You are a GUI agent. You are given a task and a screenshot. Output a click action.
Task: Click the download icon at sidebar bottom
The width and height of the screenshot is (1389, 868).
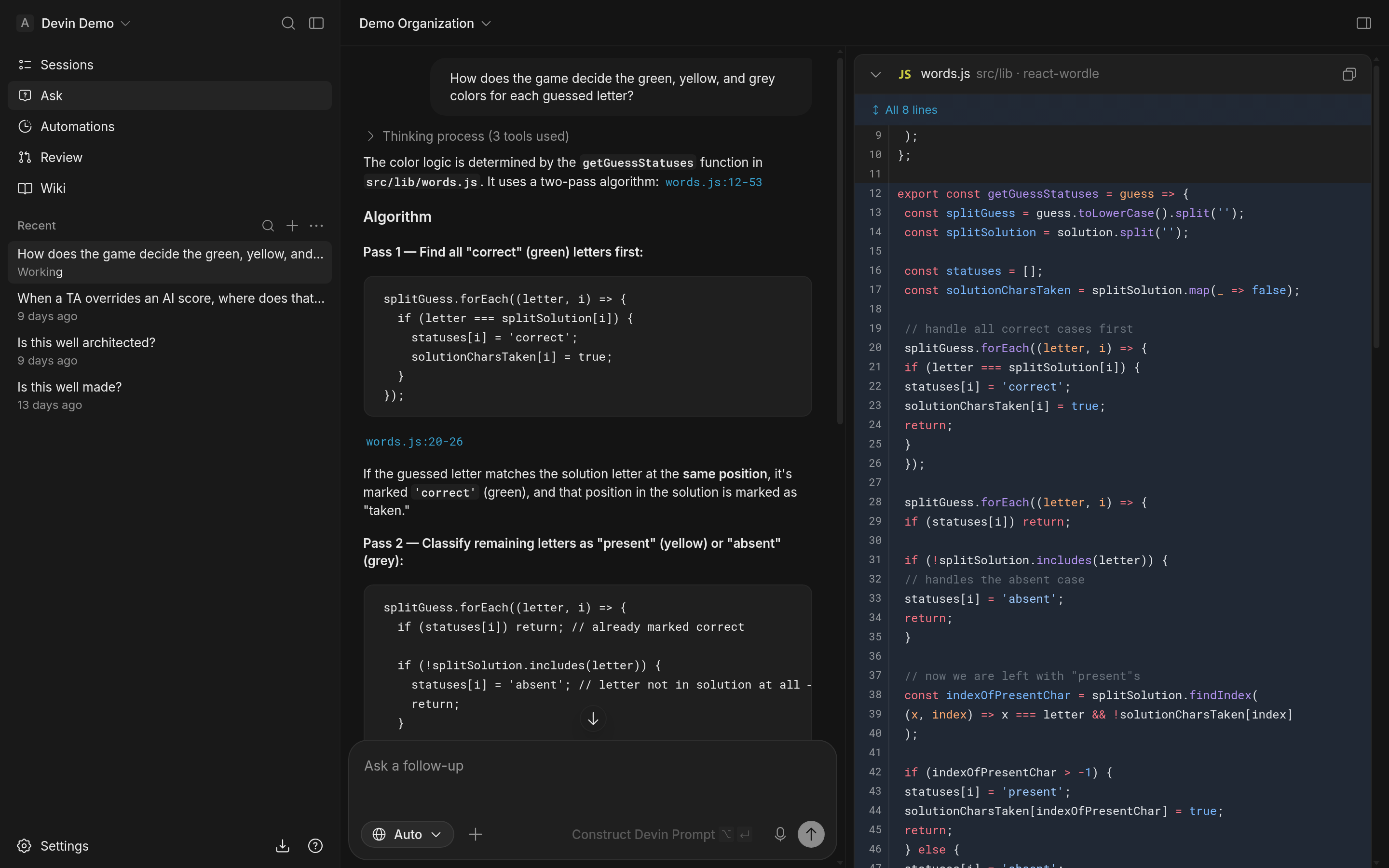coord(283,846)
